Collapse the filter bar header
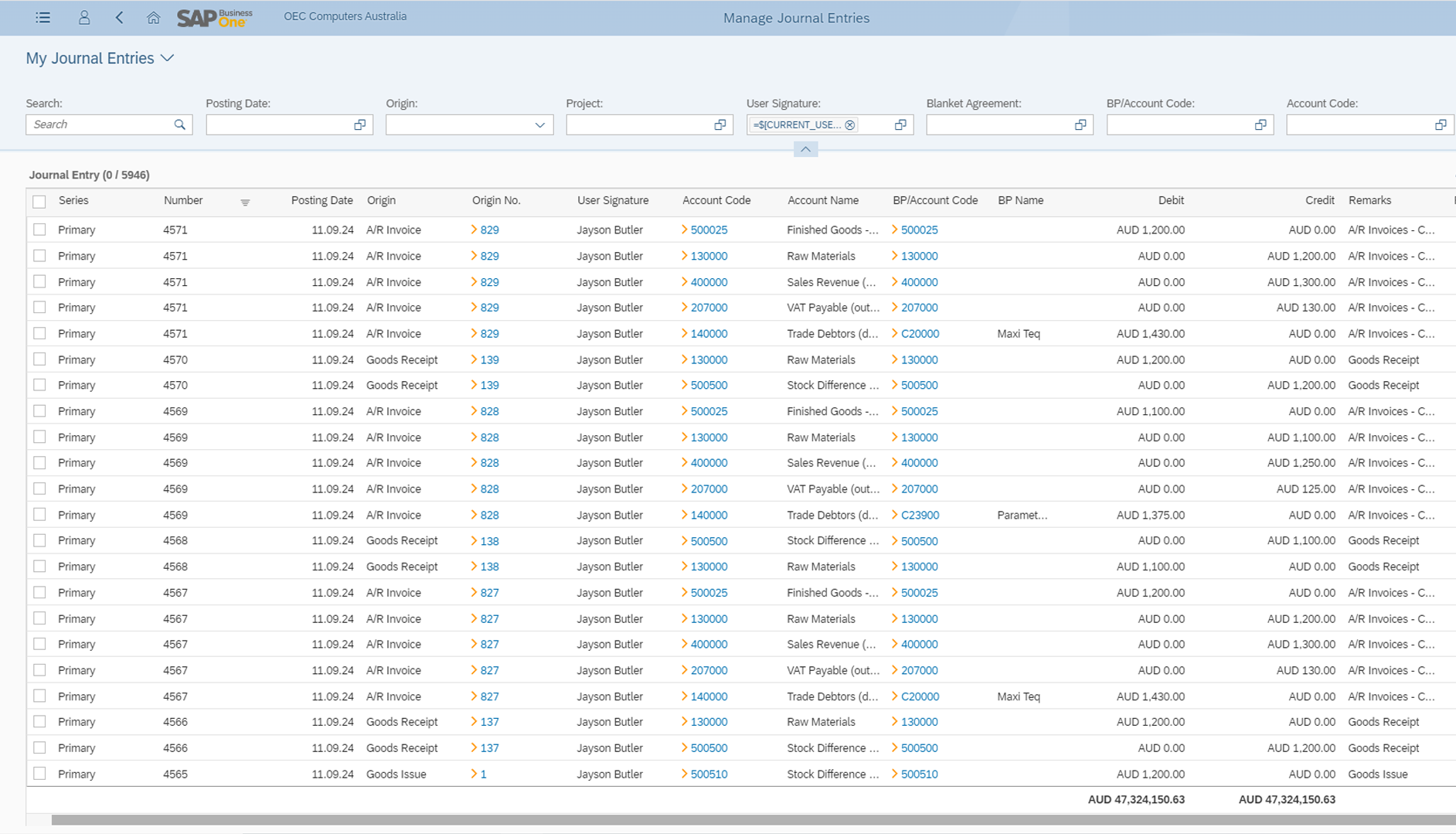The width and height of the screenshot is (1456, 834). [805, 149]
